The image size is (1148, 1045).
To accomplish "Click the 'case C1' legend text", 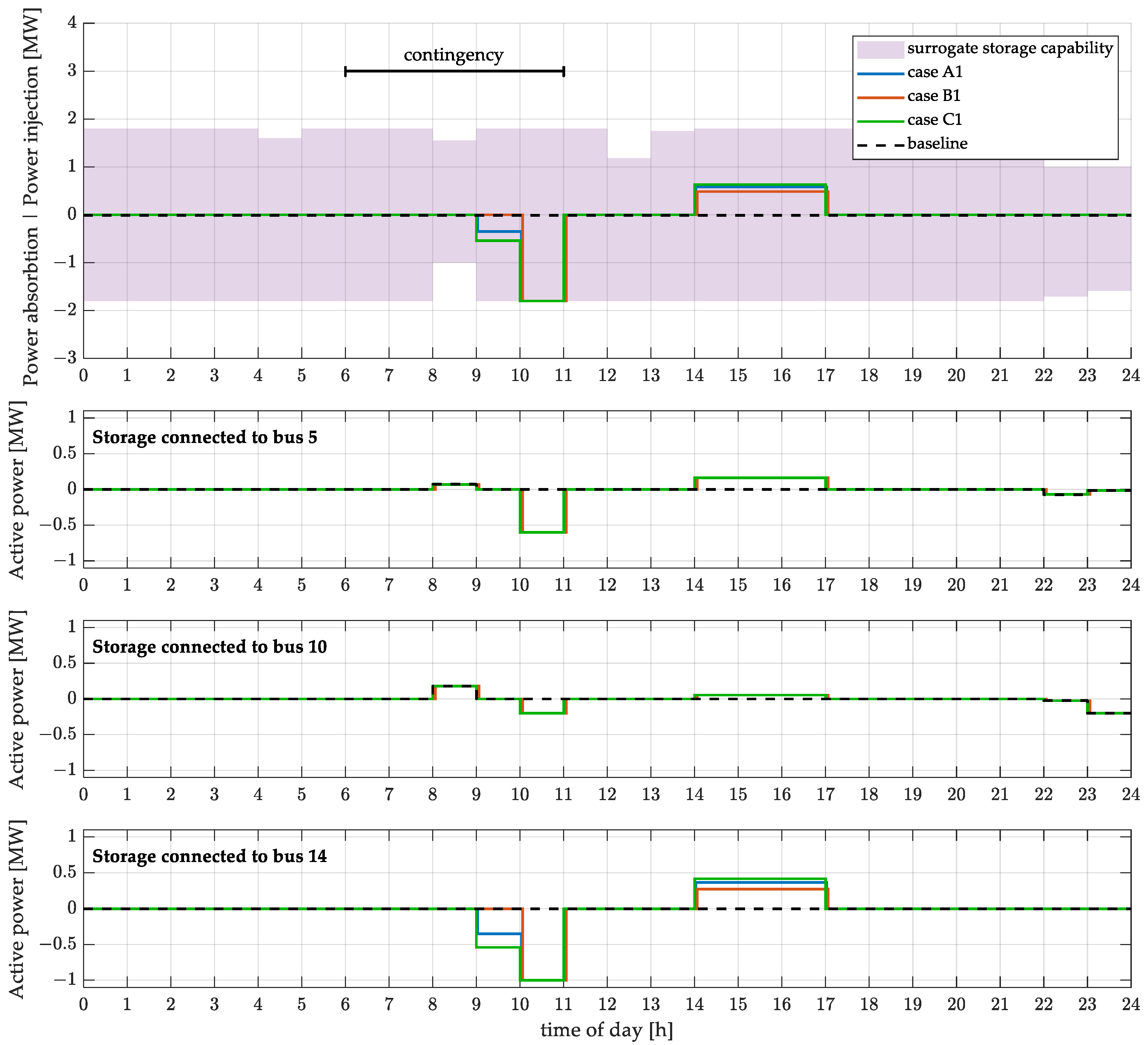I will click(x=934, y=120).
